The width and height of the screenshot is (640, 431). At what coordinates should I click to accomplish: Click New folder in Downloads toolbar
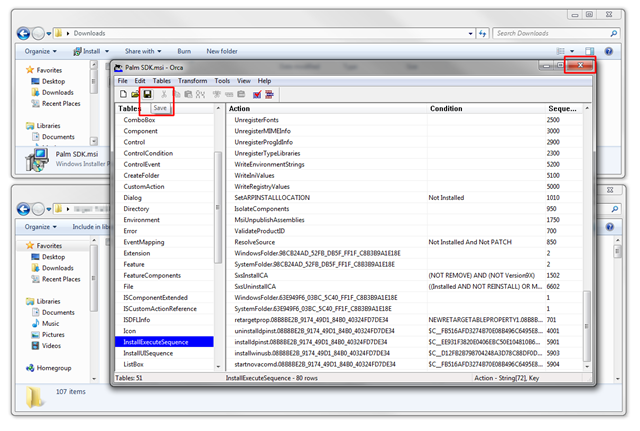click(222, 51)
